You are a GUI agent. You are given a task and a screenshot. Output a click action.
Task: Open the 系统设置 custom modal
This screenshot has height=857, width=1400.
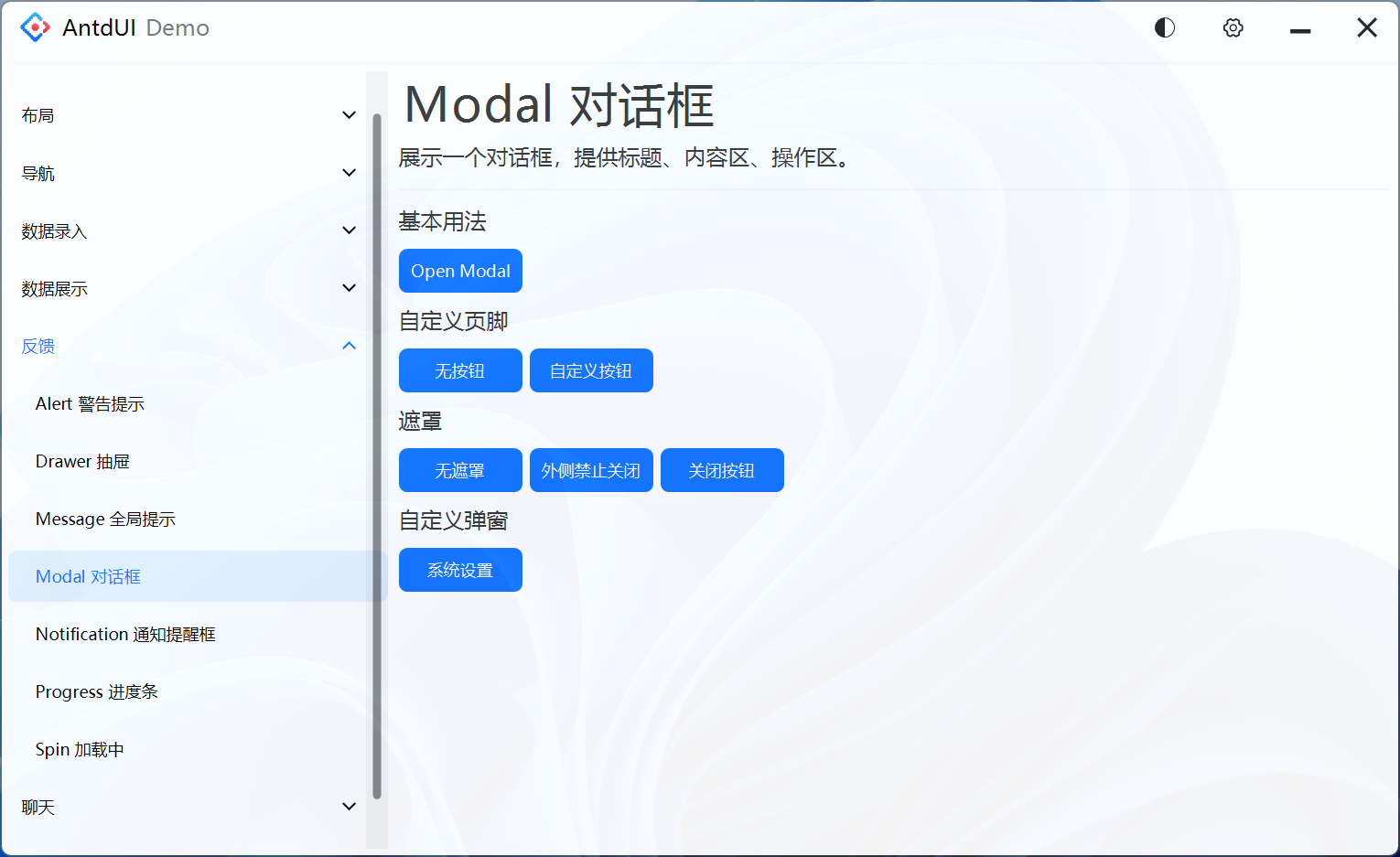(460, 569)
